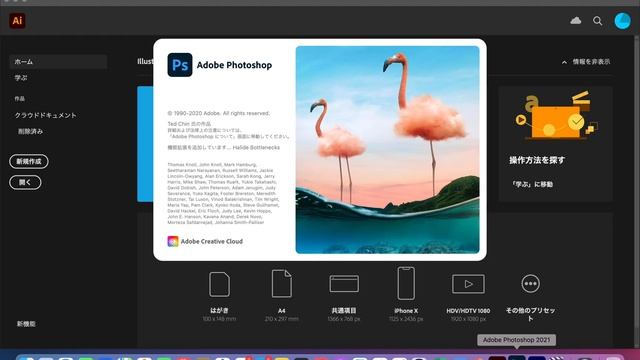Click the HDV/HDTV 1080 preset label
Viewport: 640px width, 360px height.
point(468,311)
